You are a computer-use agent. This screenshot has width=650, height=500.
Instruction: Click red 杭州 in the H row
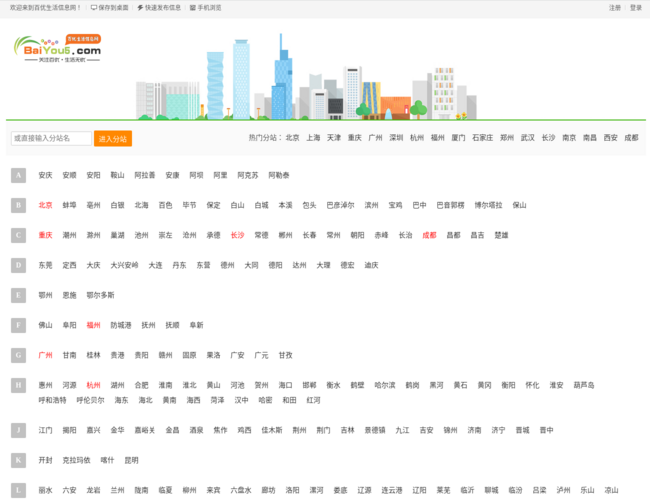pos(93,385)
